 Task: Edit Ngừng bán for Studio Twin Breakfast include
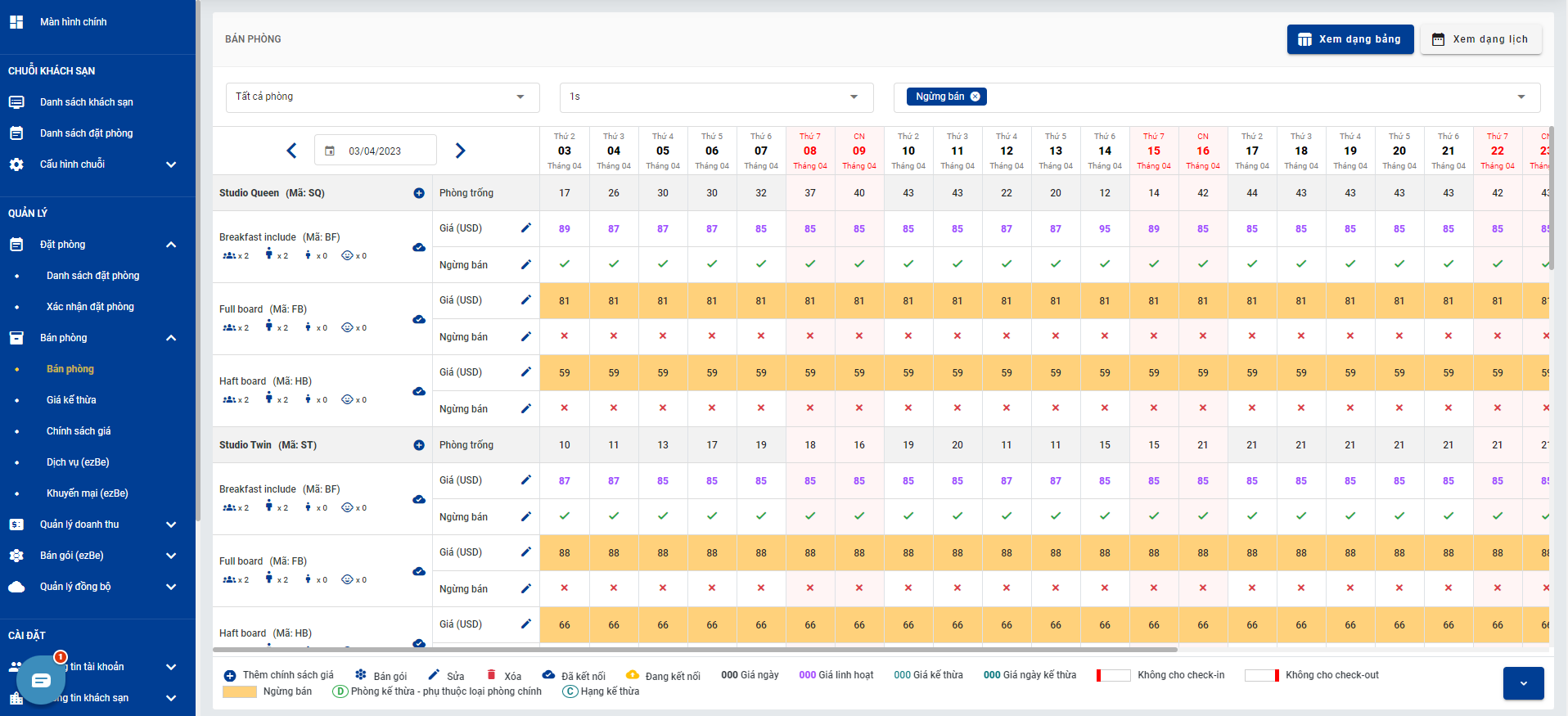(x=526, y=516)
